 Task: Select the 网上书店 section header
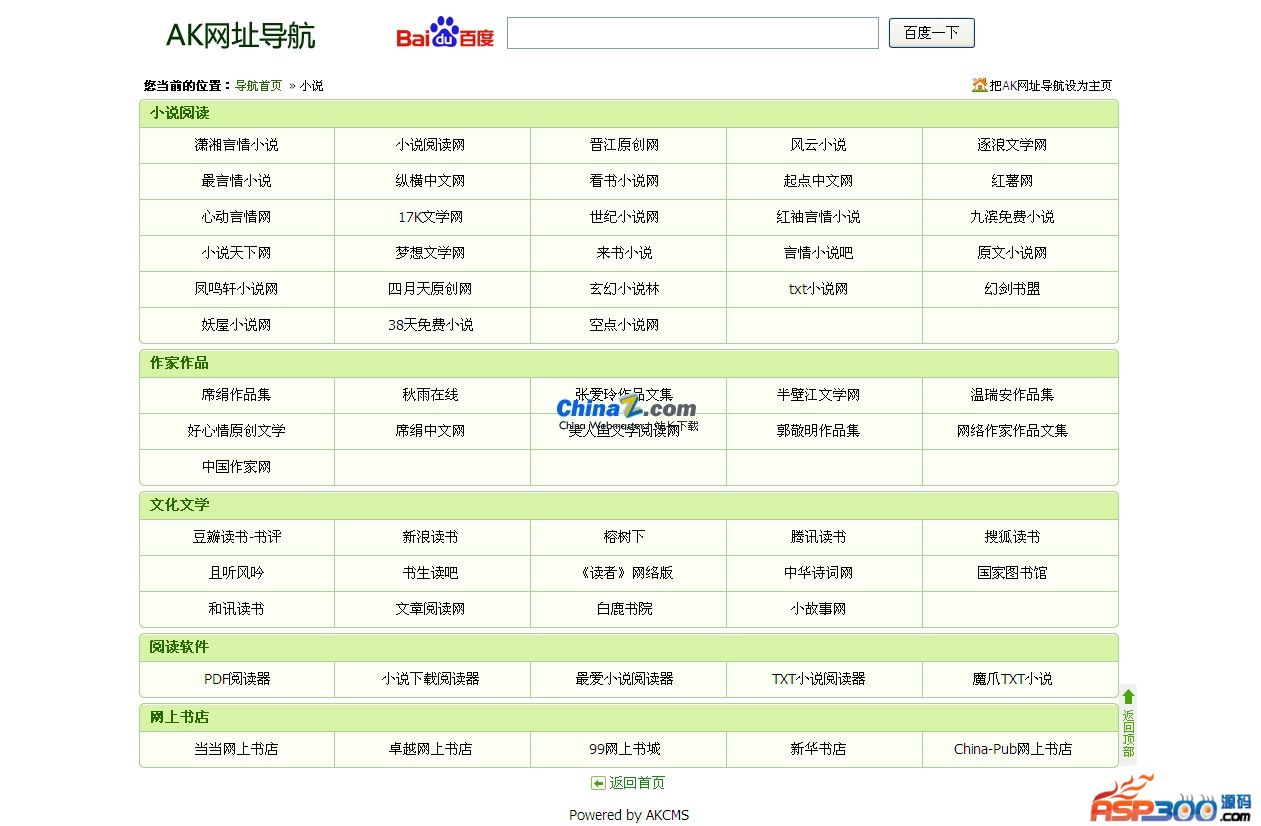pyautogui.click(x=179, y=717)
